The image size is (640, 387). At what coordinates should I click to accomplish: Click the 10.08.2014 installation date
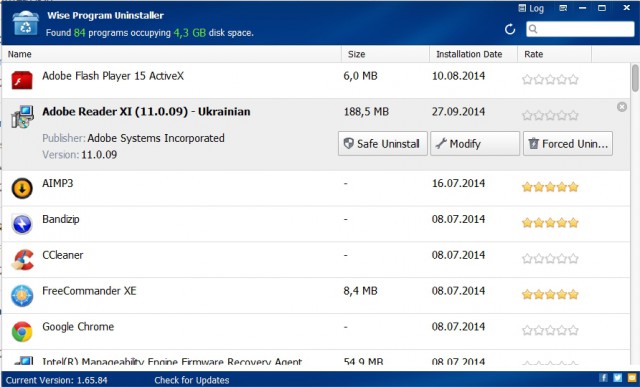click(x=458, y=76)
